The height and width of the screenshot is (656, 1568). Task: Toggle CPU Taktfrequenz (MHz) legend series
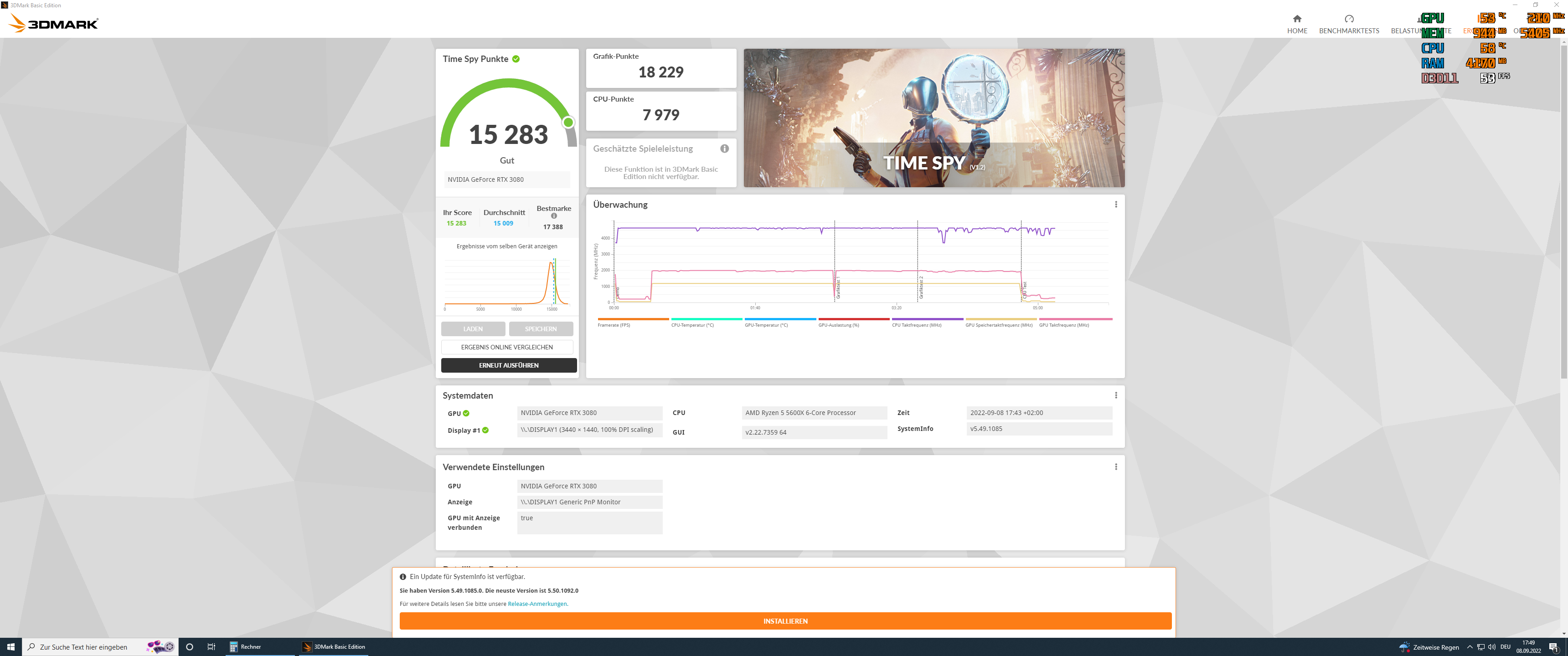[916, 325]
